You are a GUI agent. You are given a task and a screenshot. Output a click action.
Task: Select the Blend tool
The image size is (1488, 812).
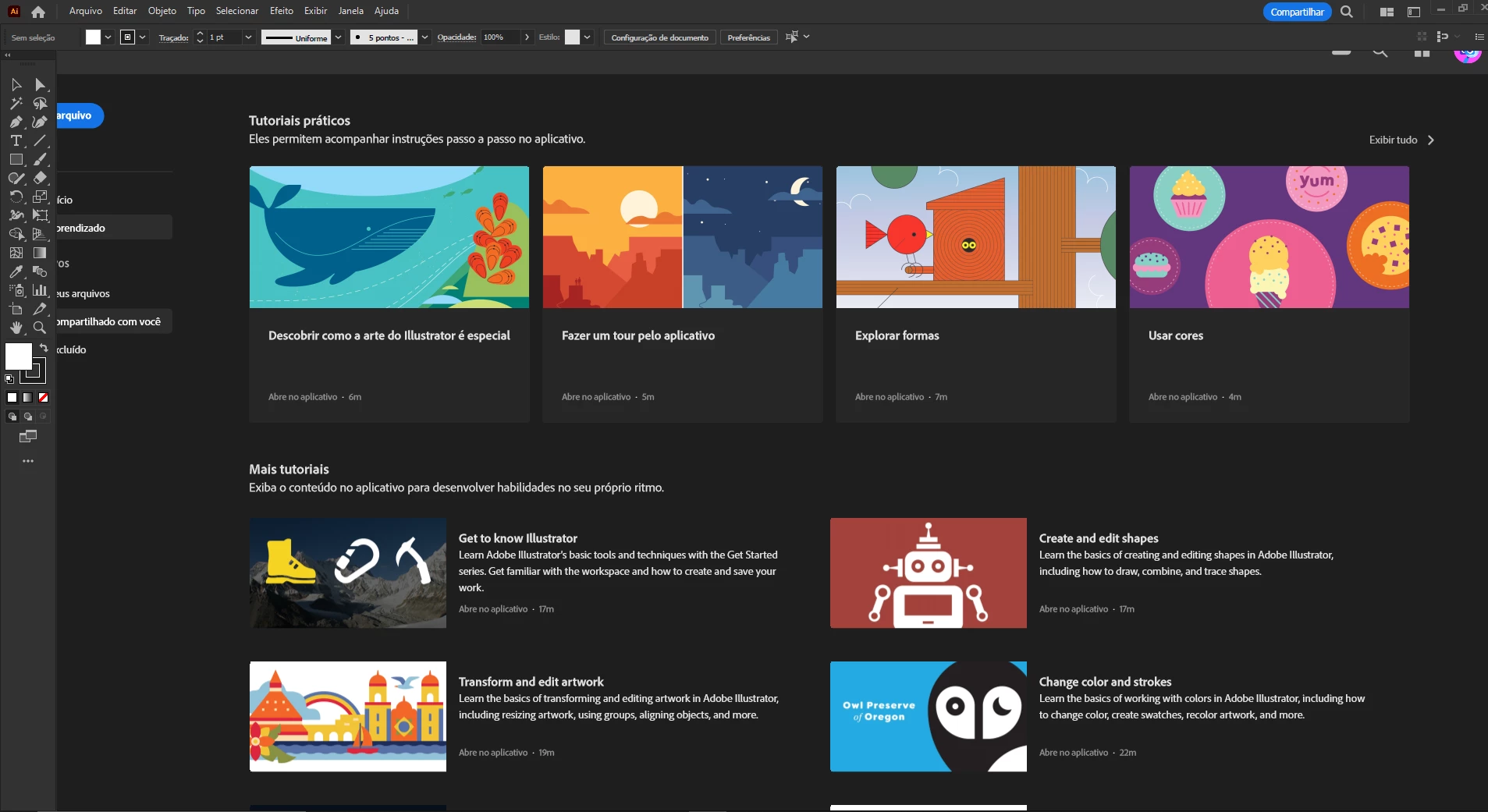pos(40,271)
